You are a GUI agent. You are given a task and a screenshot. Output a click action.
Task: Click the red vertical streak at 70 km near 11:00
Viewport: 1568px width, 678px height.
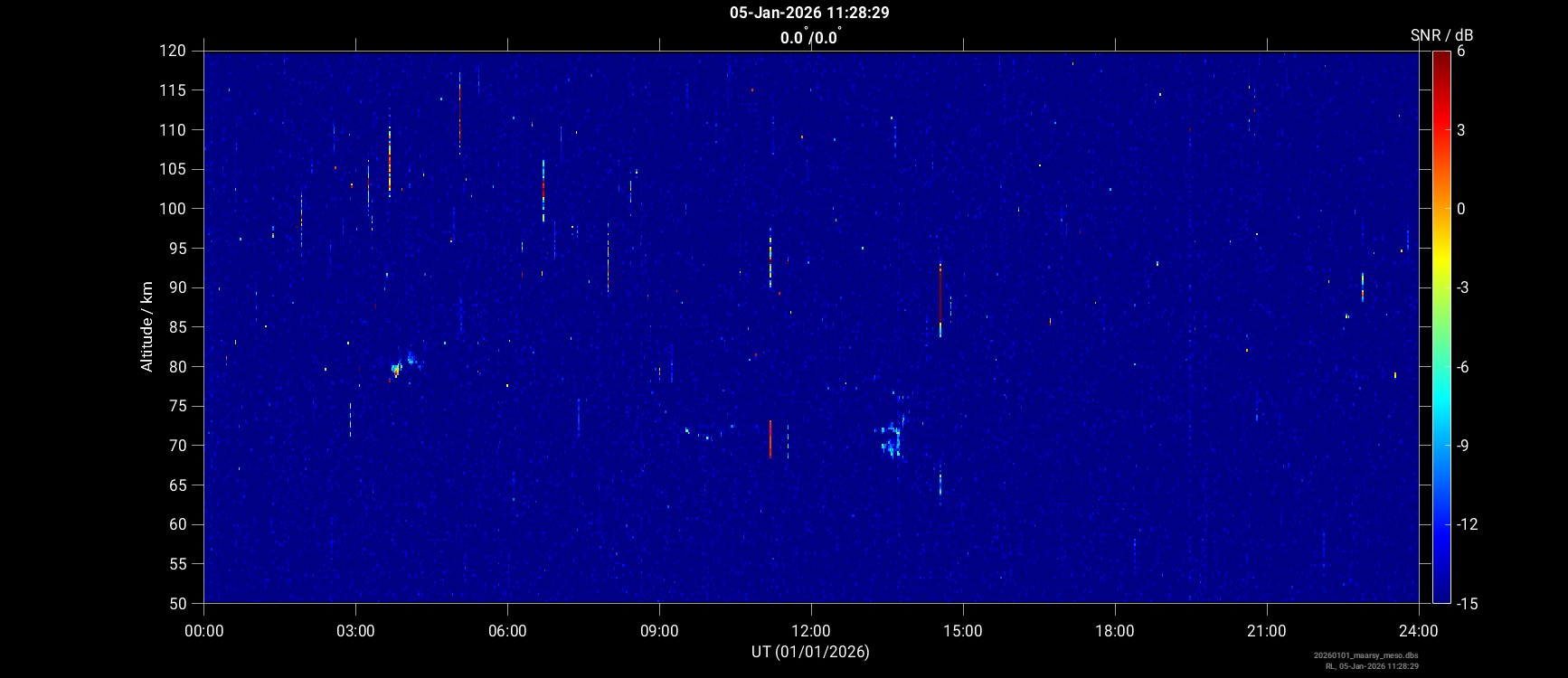pos(770,439)
